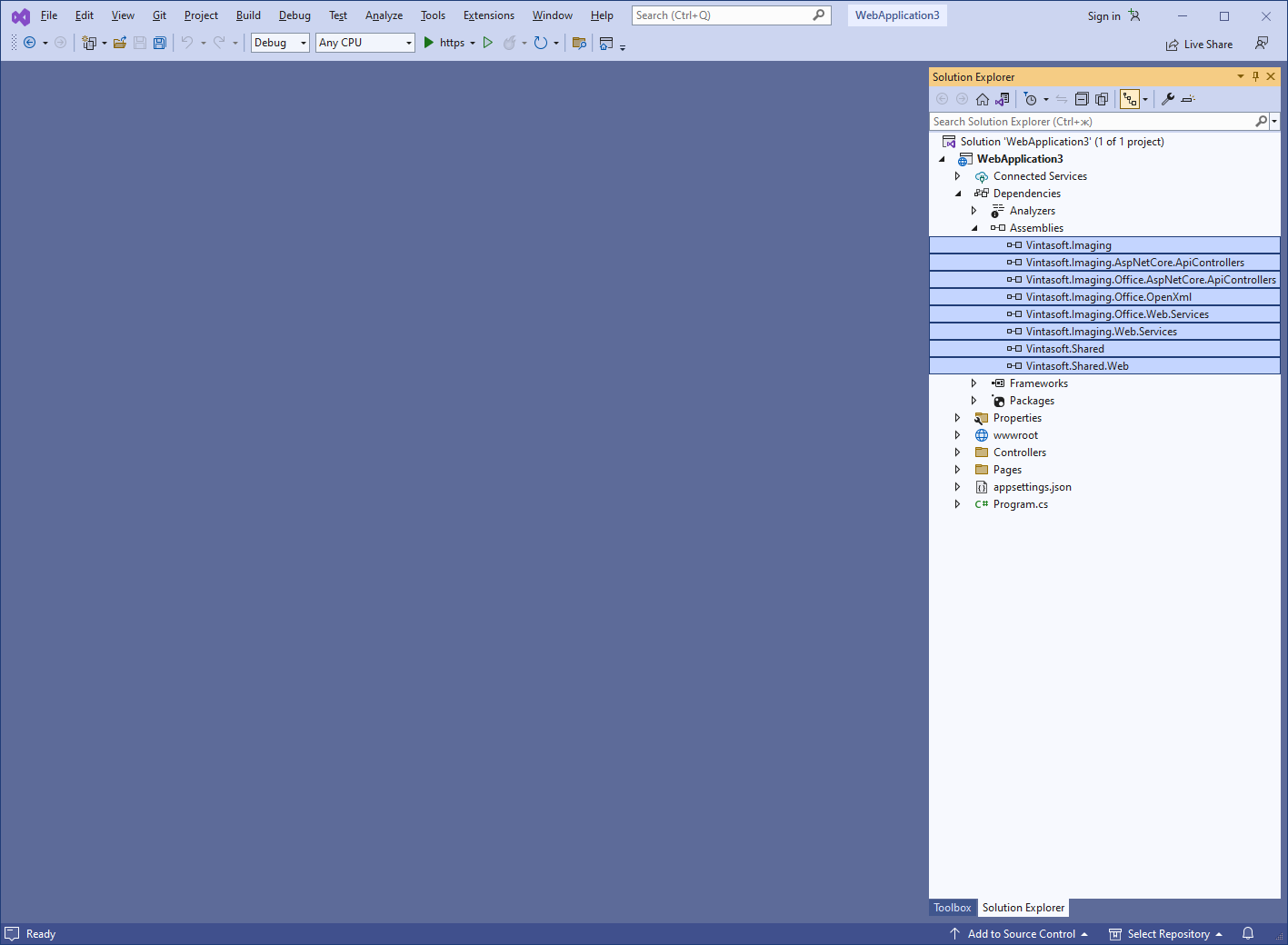Select the wwwroot folder
Screen dimensions: 1288x945
coord(1015,435)
